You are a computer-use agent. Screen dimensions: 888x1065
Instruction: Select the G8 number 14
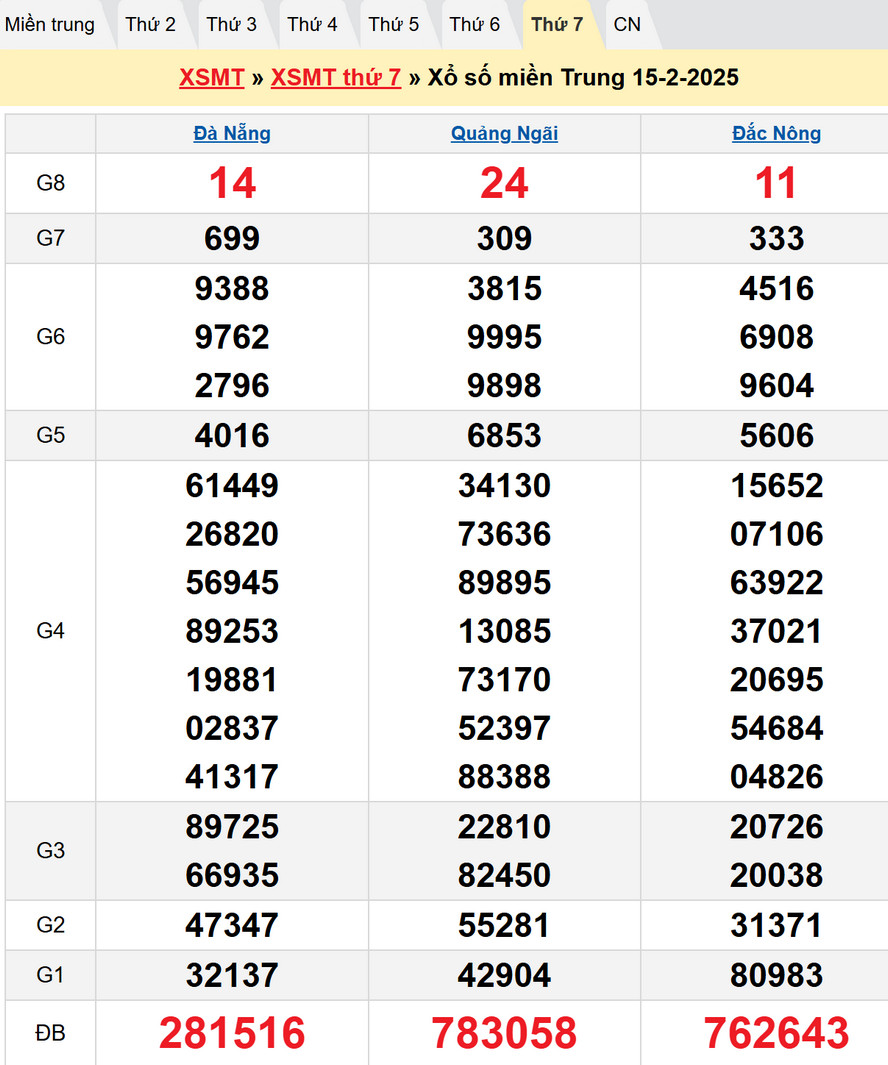click(232, 183)
